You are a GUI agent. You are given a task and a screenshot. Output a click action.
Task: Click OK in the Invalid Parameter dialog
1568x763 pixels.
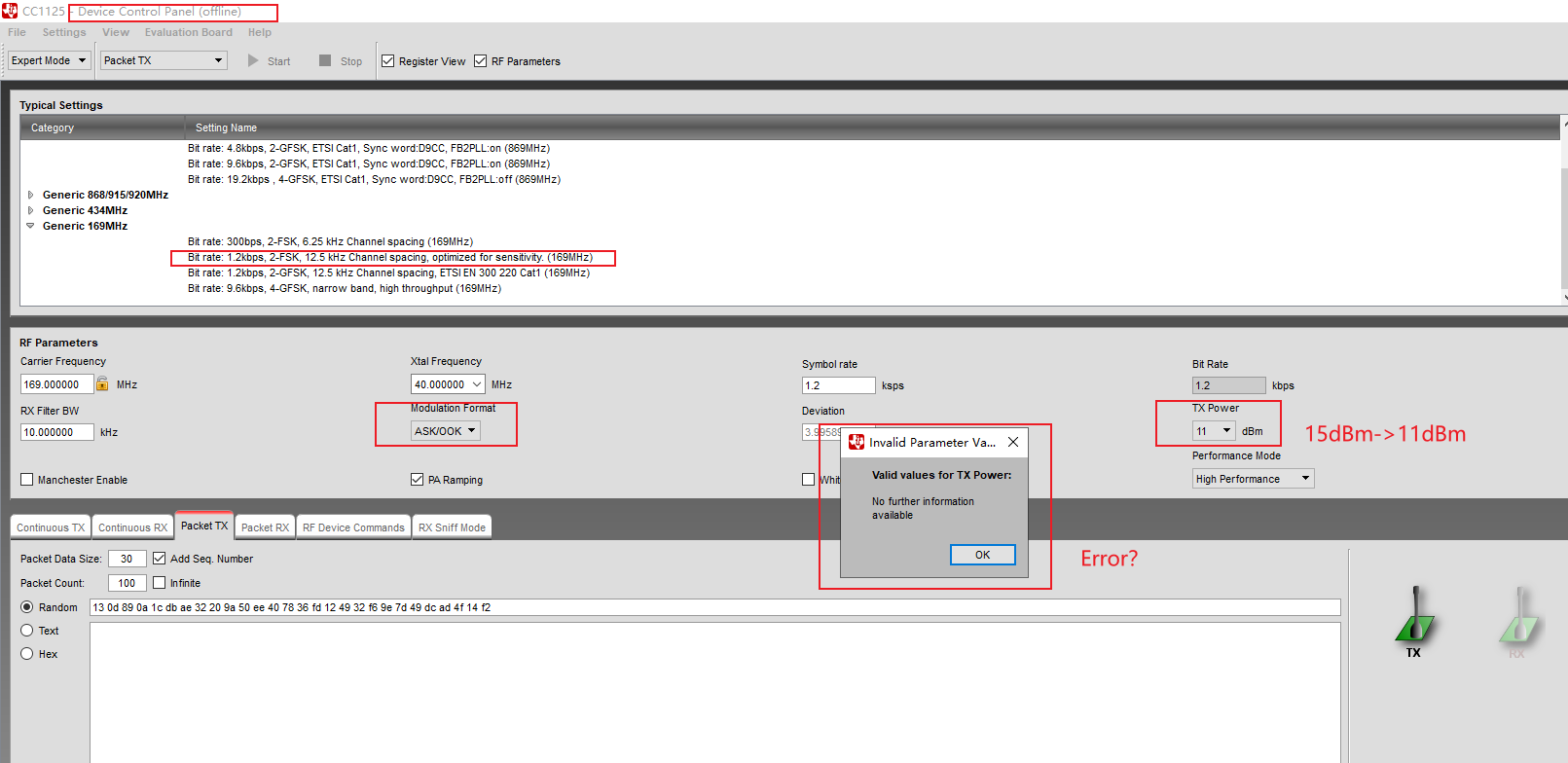point(983,555)
